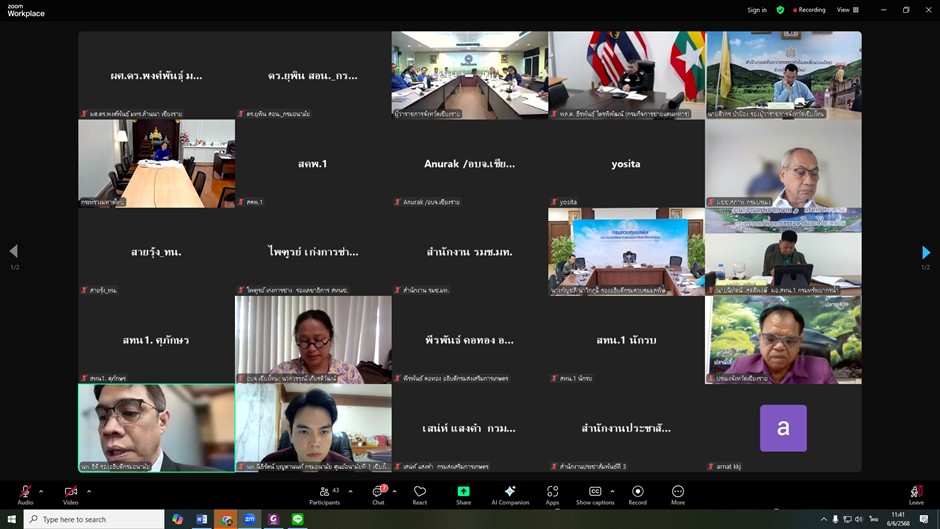Screen dimensions: 940x529
Task: Select the 'สายรุ้ง_ทน.' participant tile
Action: (x=156, y=252)
